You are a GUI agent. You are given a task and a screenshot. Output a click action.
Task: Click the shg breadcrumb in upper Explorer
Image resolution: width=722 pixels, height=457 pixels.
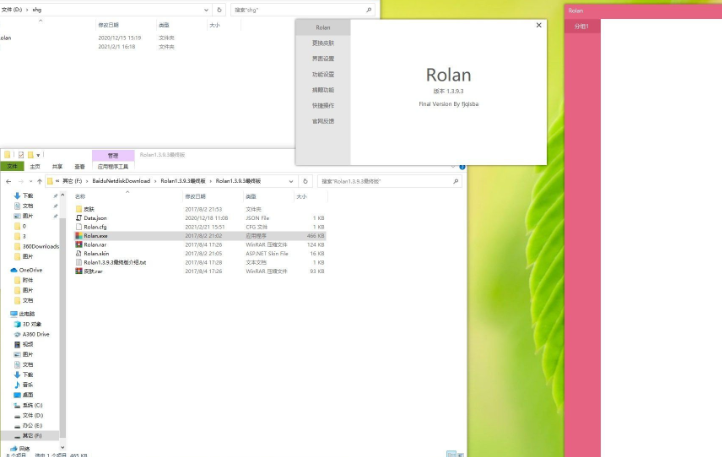[37, 10]
